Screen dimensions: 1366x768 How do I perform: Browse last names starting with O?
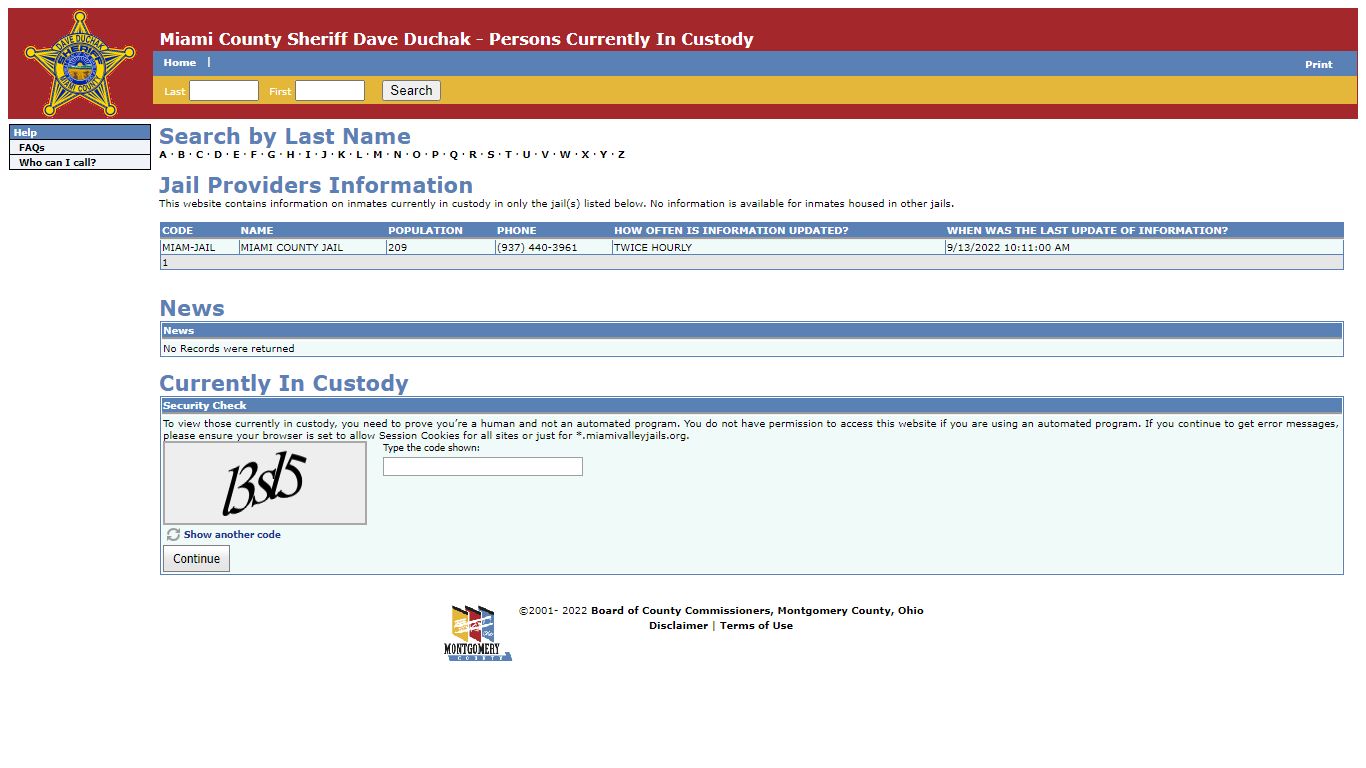(x=416, y=155)
